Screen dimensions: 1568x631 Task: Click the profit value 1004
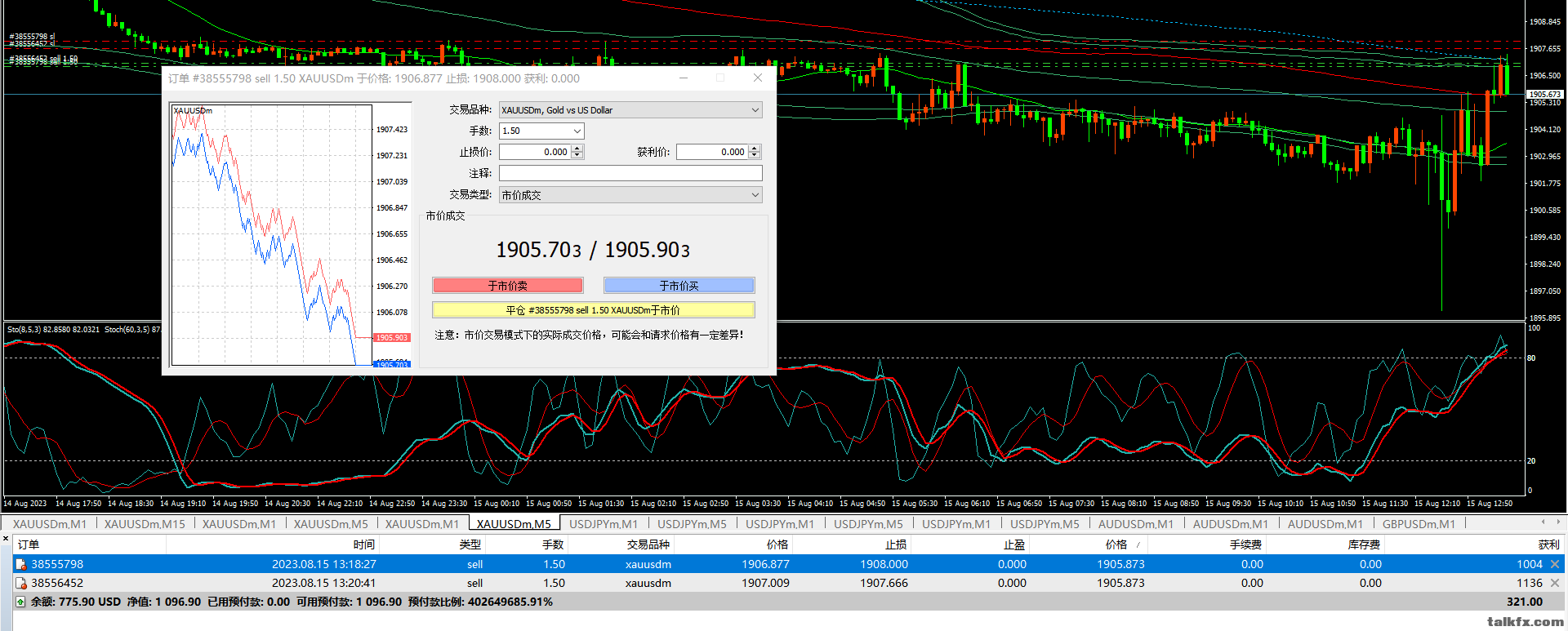1530,564
